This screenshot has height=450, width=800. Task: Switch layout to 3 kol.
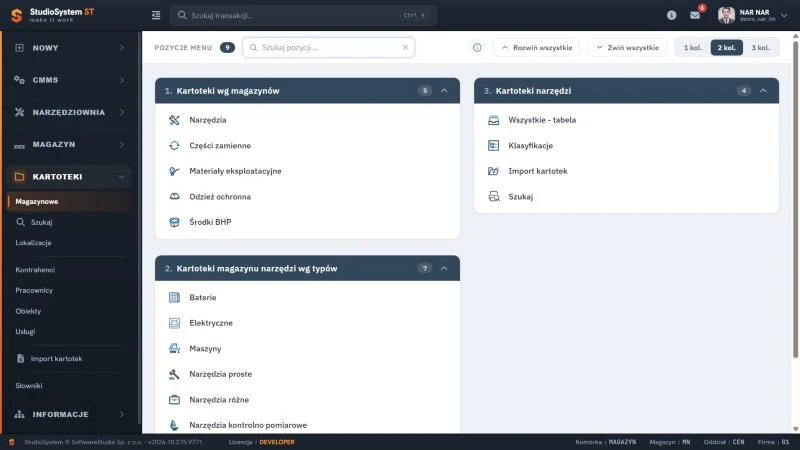click(760, 47)
